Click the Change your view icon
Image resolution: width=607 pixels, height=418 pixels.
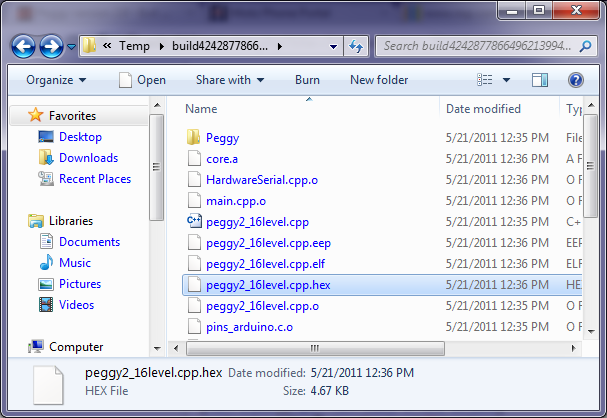(x=486, y=80)
